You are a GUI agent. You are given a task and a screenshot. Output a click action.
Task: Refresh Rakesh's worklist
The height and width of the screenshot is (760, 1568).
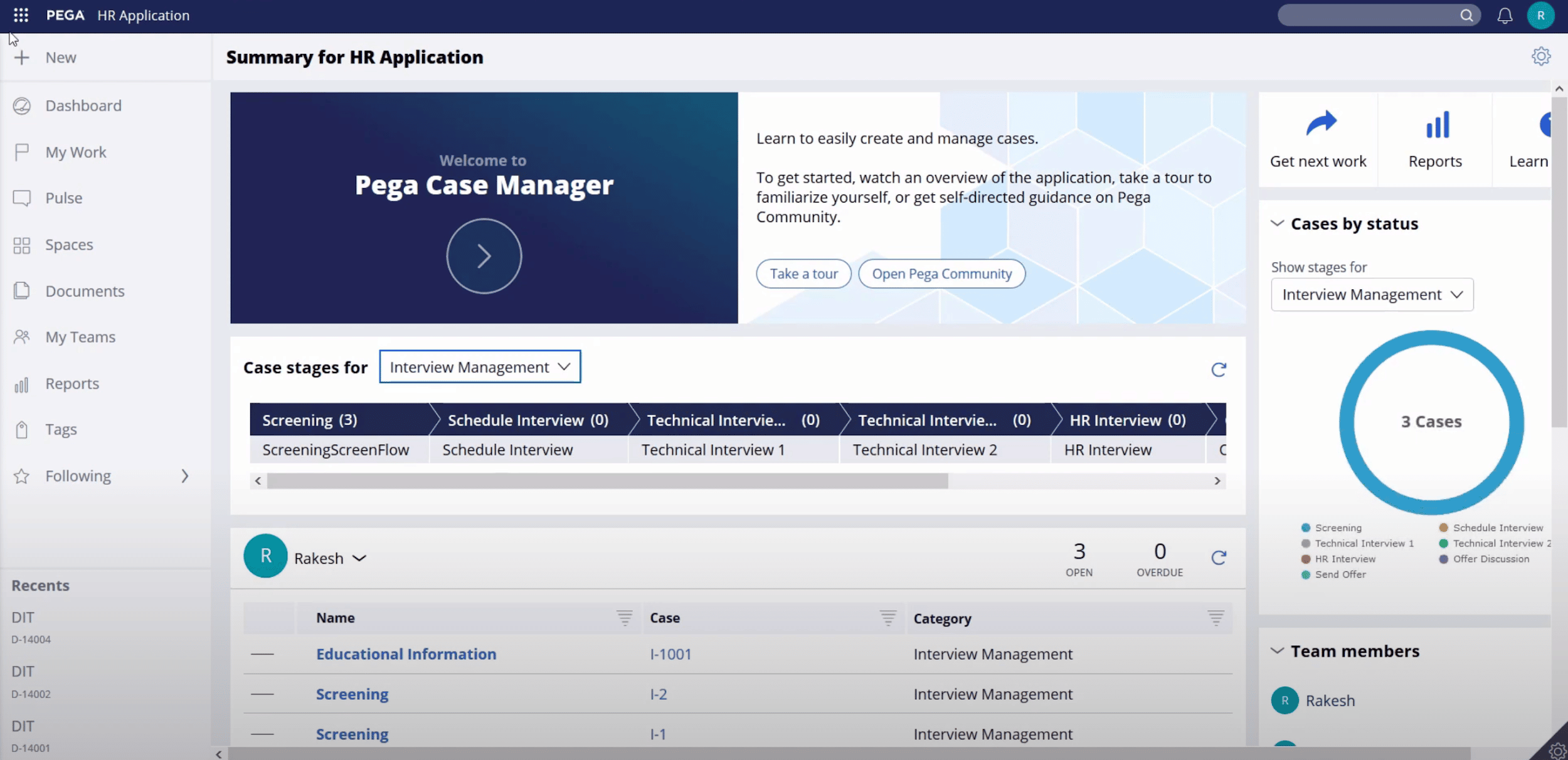(x=1218, y=557)
